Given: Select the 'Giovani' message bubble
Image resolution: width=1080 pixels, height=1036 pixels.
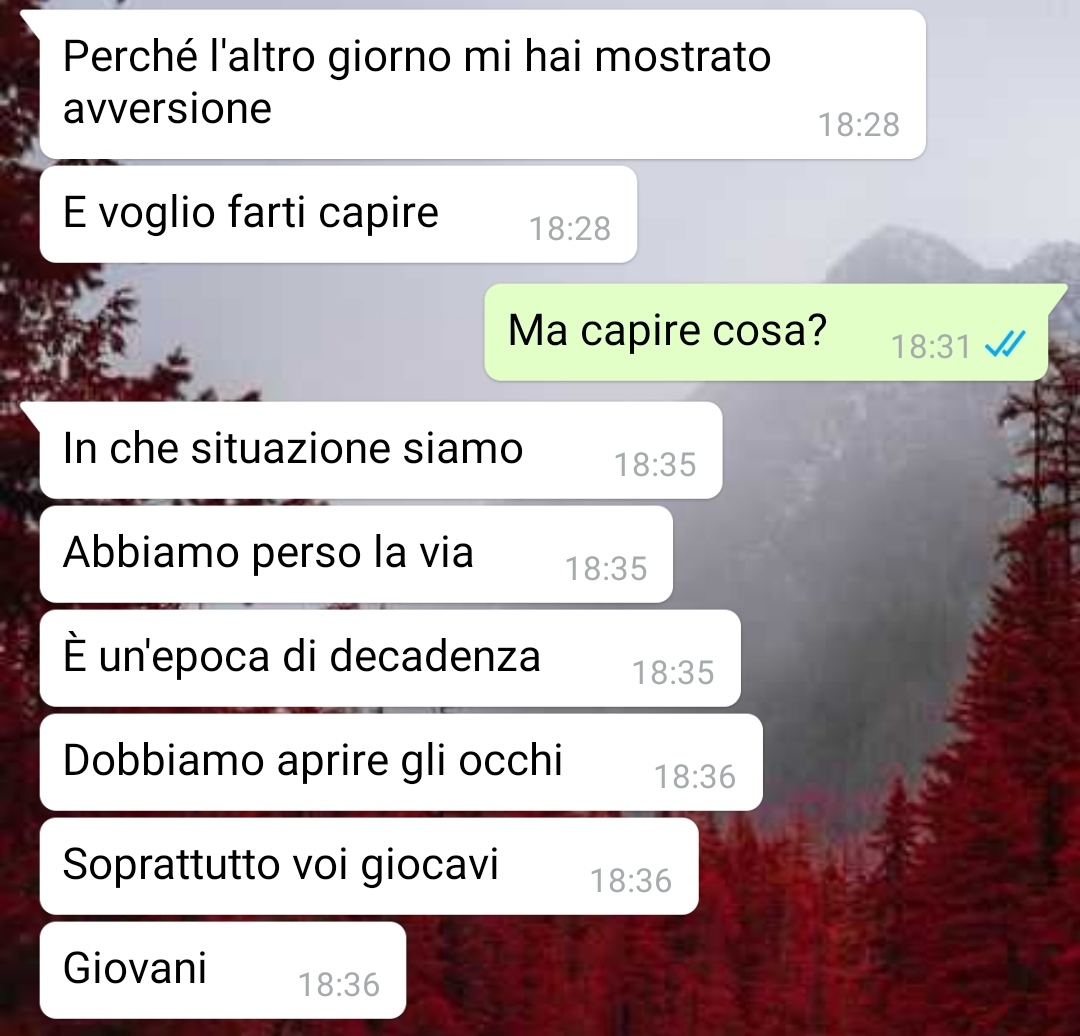Looking at the screenshot, I should pyautogui.click(x=222, y=970).
